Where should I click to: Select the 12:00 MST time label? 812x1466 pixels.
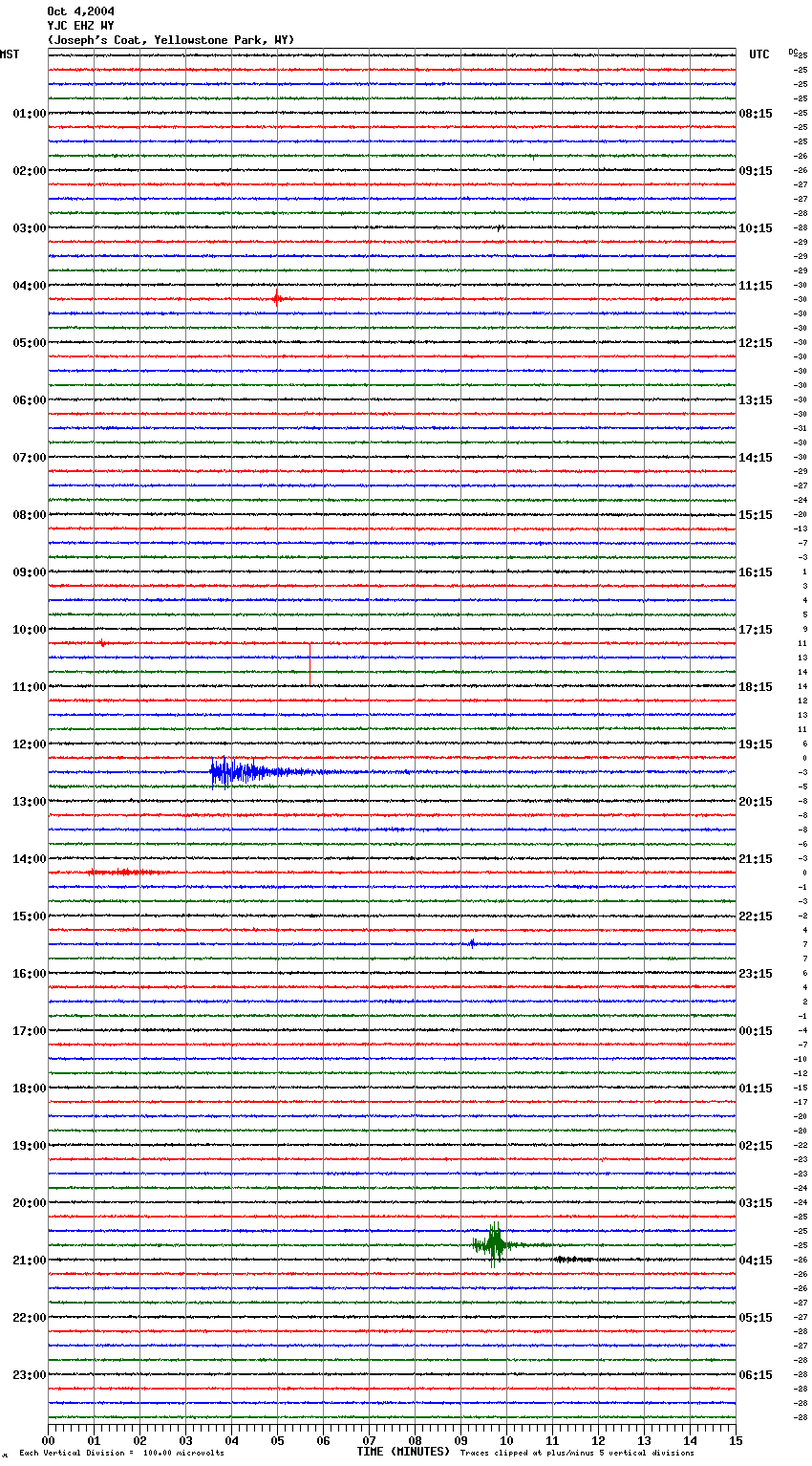coord(30,744)
